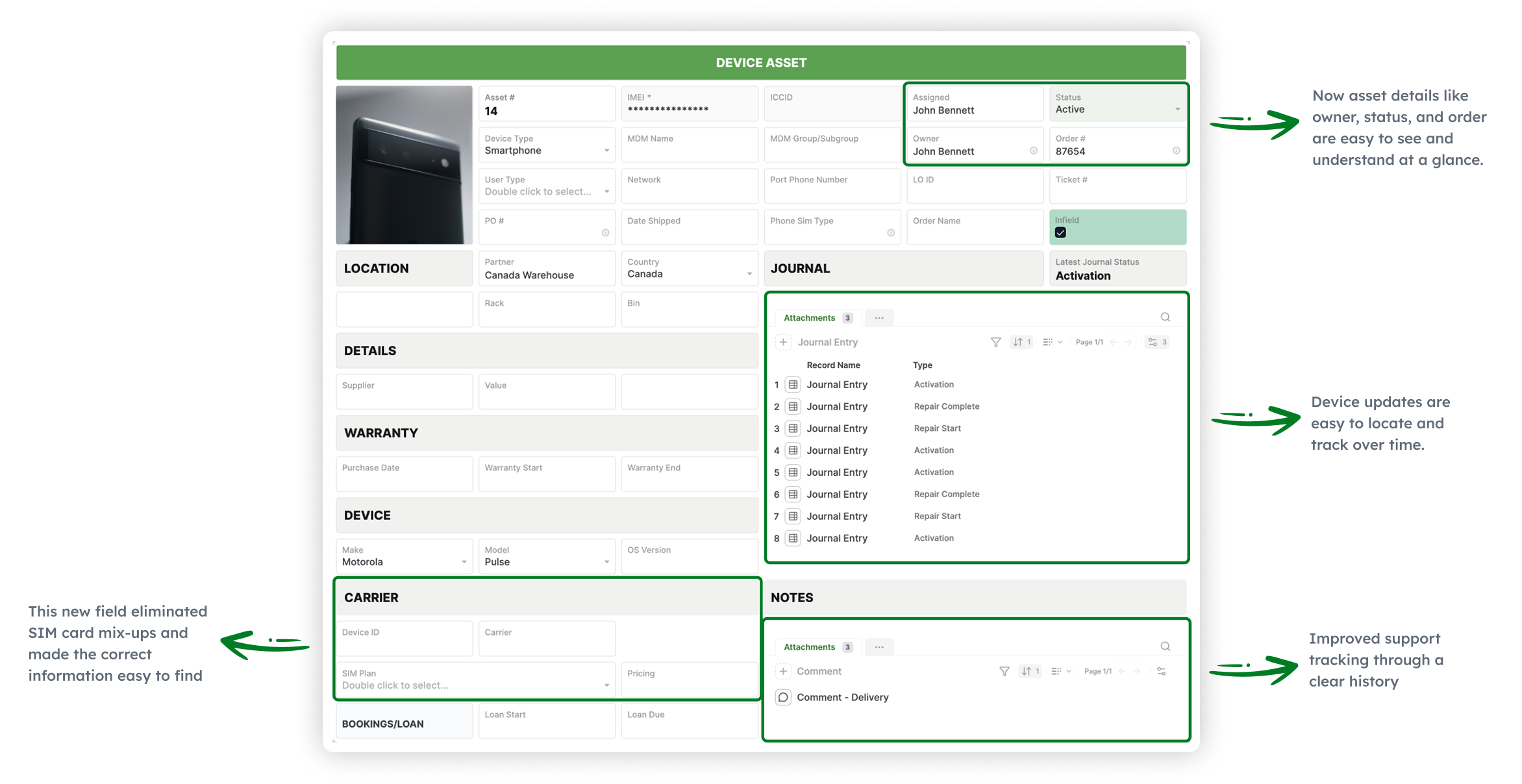Click the Add Comment button in Notes
This screenshot has height=784, width=1522.
pyautogui.click(x=783, y=671)
